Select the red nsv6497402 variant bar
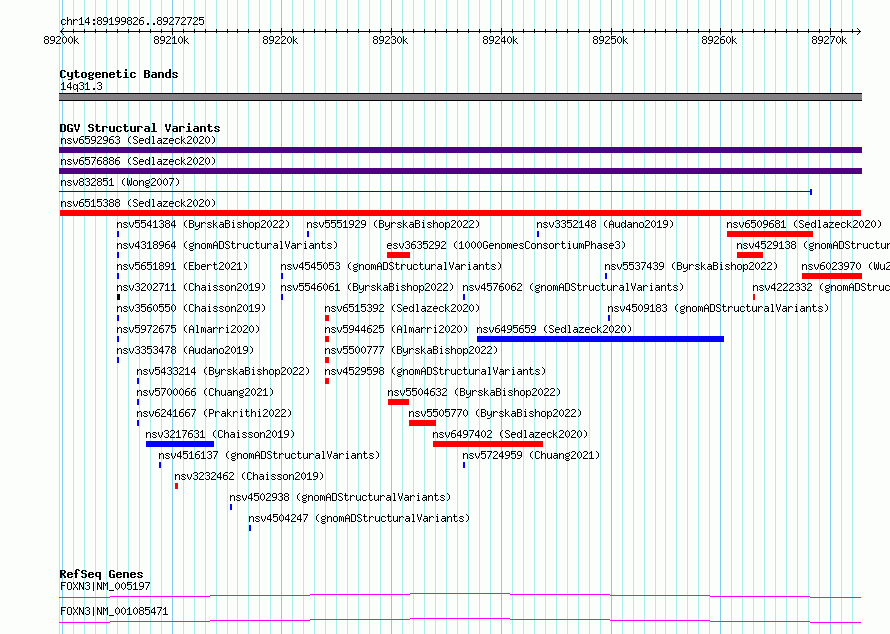The height and width of the screenshot is (634, 890). pos(488,444)
